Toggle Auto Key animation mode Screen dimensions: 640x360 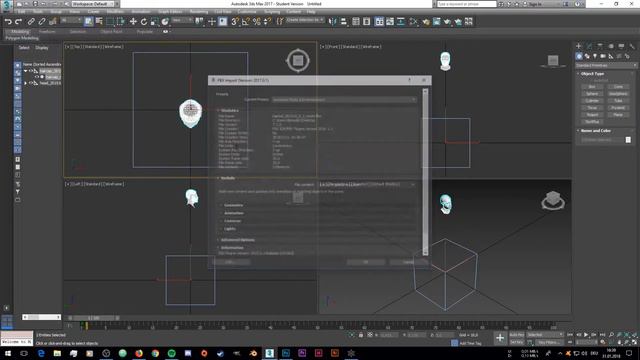coord(517,335)
